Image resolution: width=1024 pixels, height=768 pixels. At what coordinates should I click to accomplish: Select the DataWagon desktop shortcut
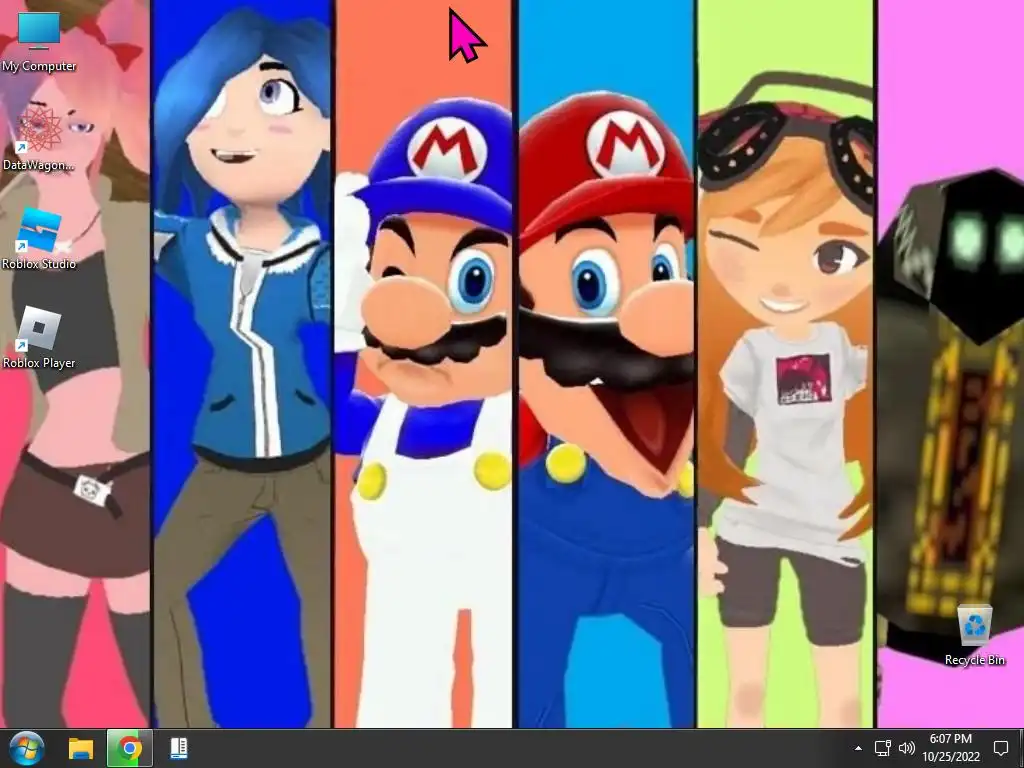point(39,139)
